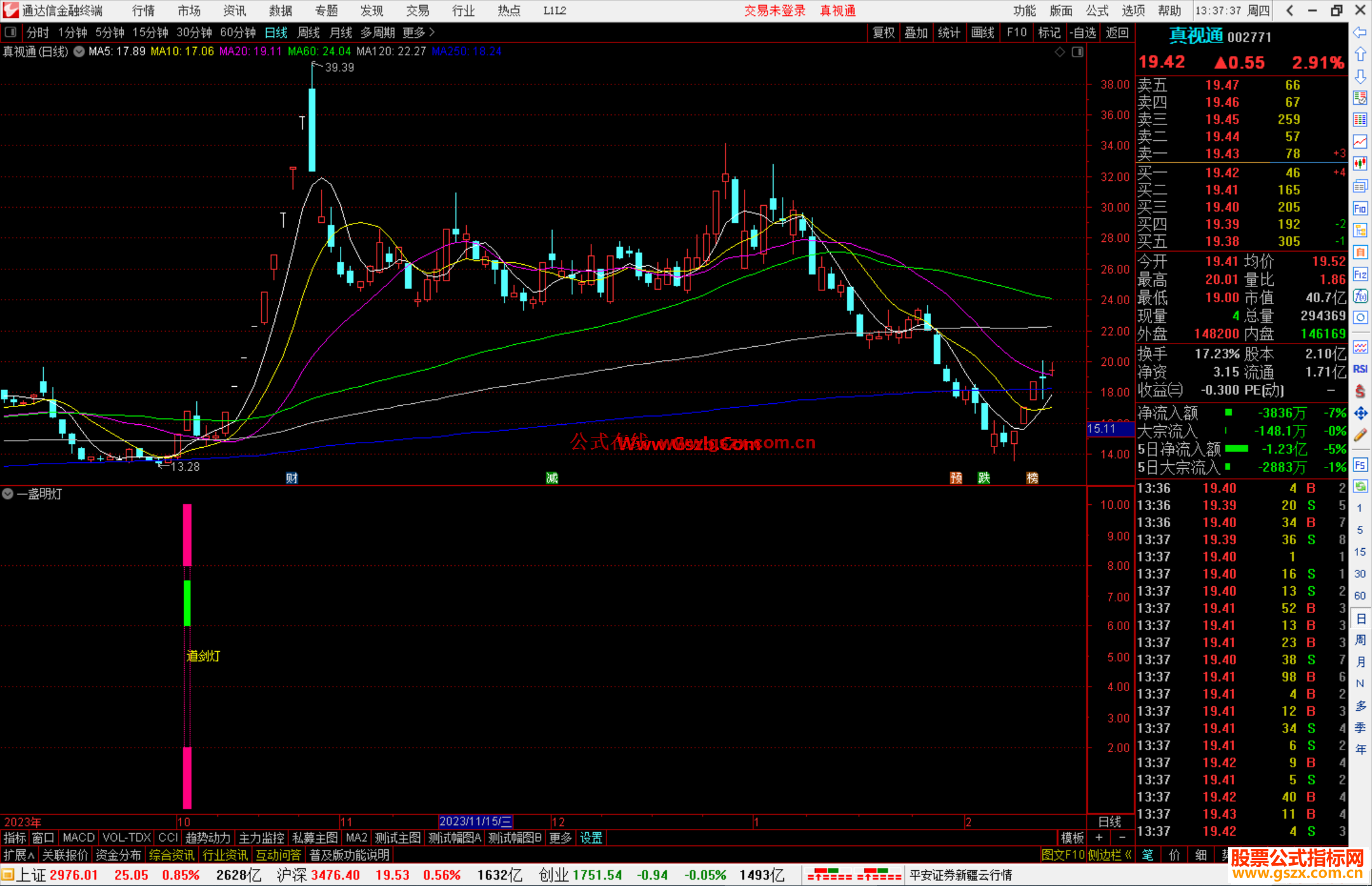
Task: Expand 更多 periods chevron in toolbar
Action: [433, 32]
